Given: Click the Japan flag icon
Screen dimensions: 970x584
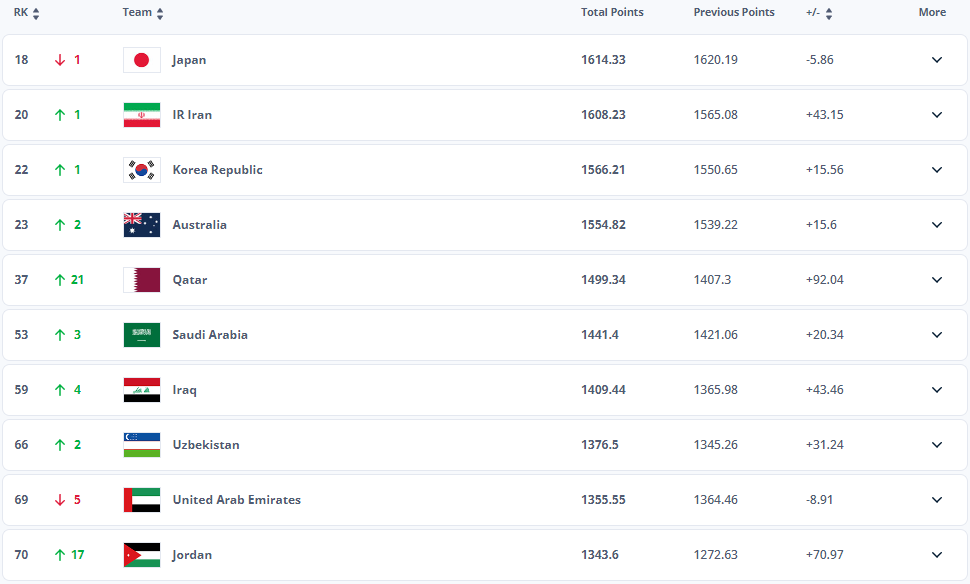Looking at the screenshot, I should pos(142,60).
